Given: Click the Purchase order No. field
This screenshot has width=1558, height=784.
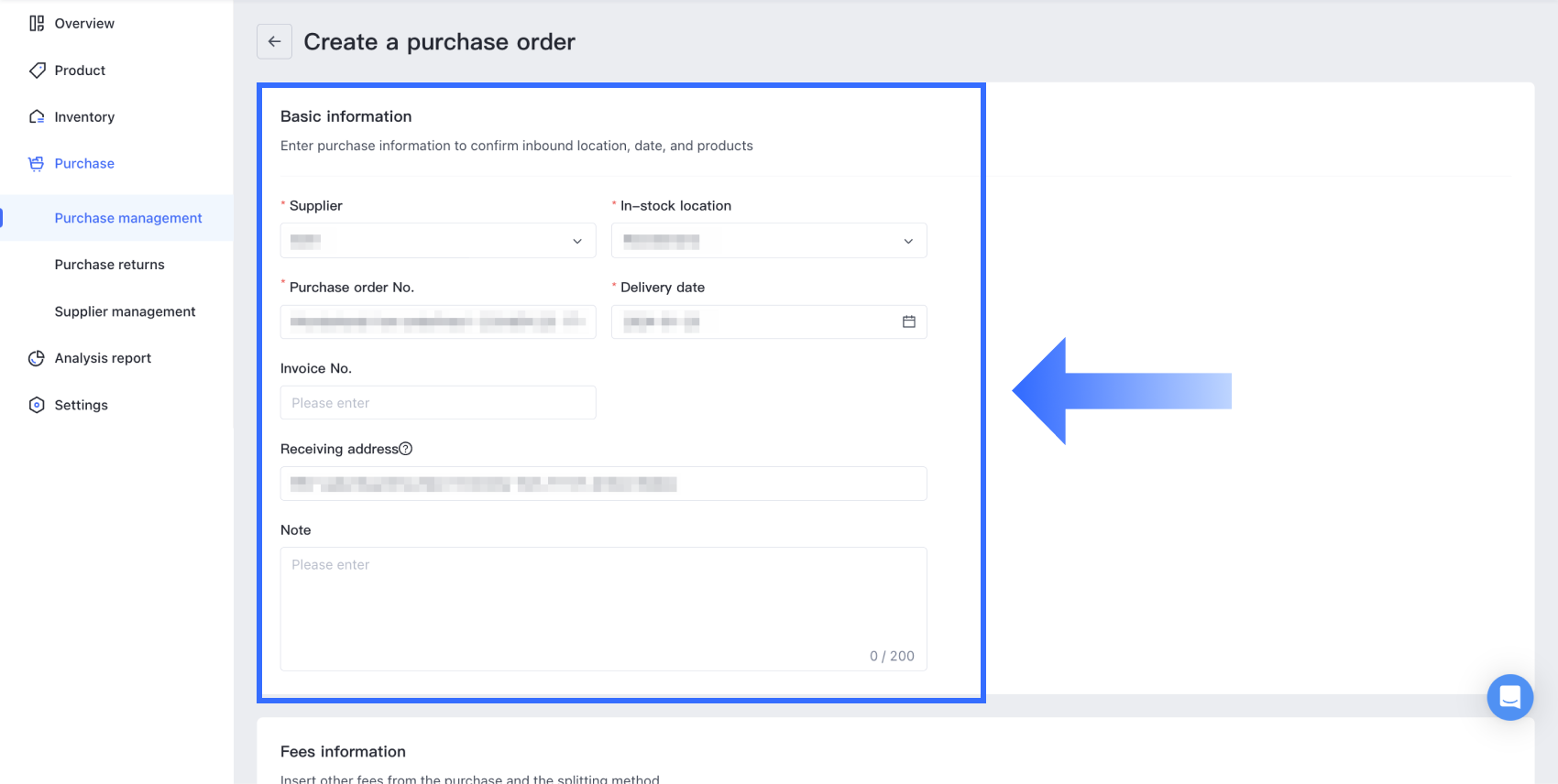Looking at the screenshot, I should point(438,322).
